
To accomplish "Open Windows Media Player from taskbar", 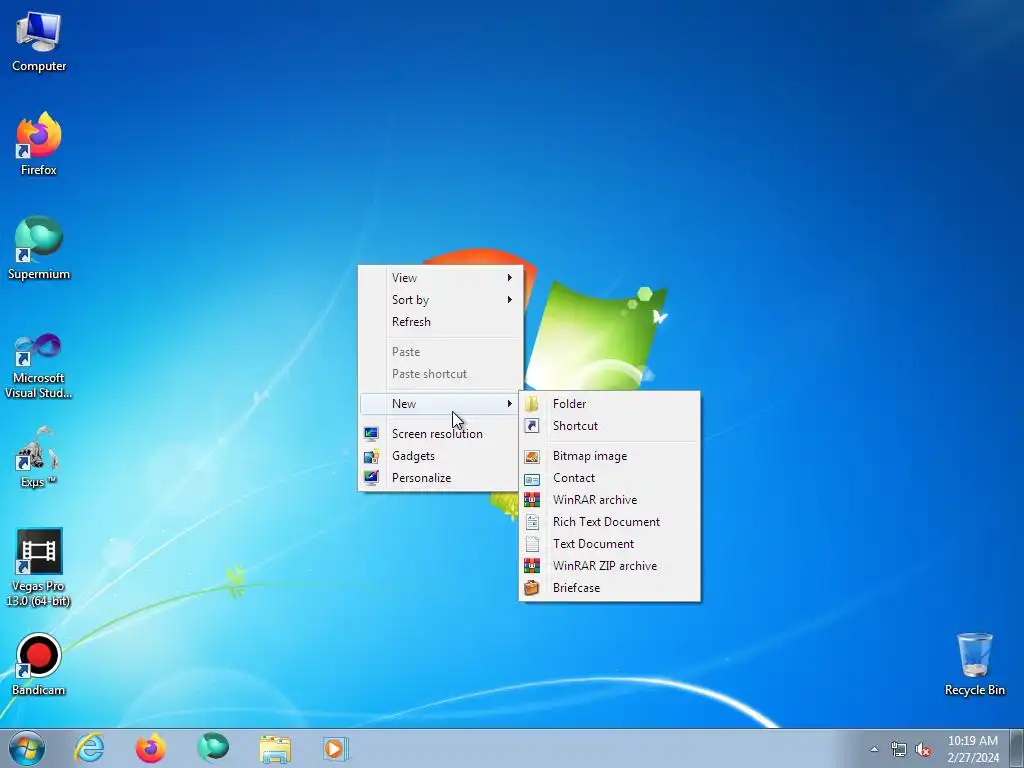I will click(336, 748).
